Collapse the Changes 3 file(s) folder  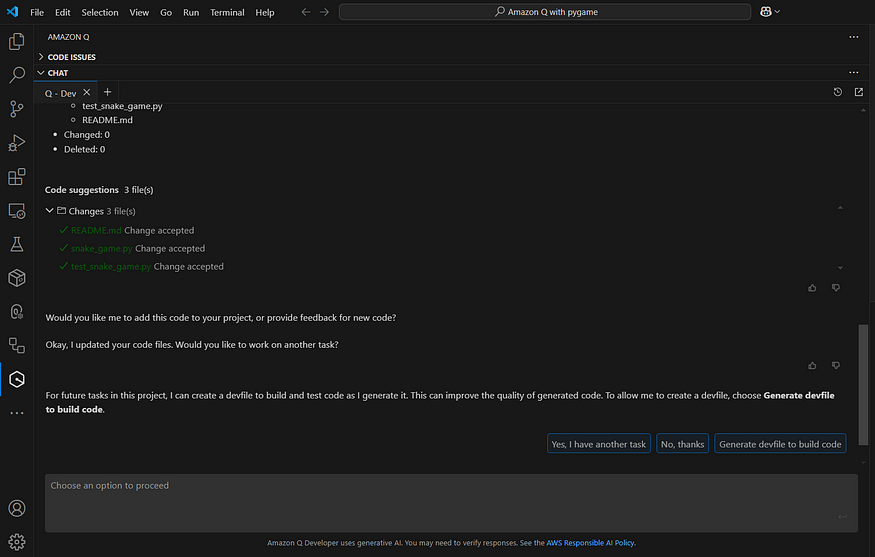point(49,211)
